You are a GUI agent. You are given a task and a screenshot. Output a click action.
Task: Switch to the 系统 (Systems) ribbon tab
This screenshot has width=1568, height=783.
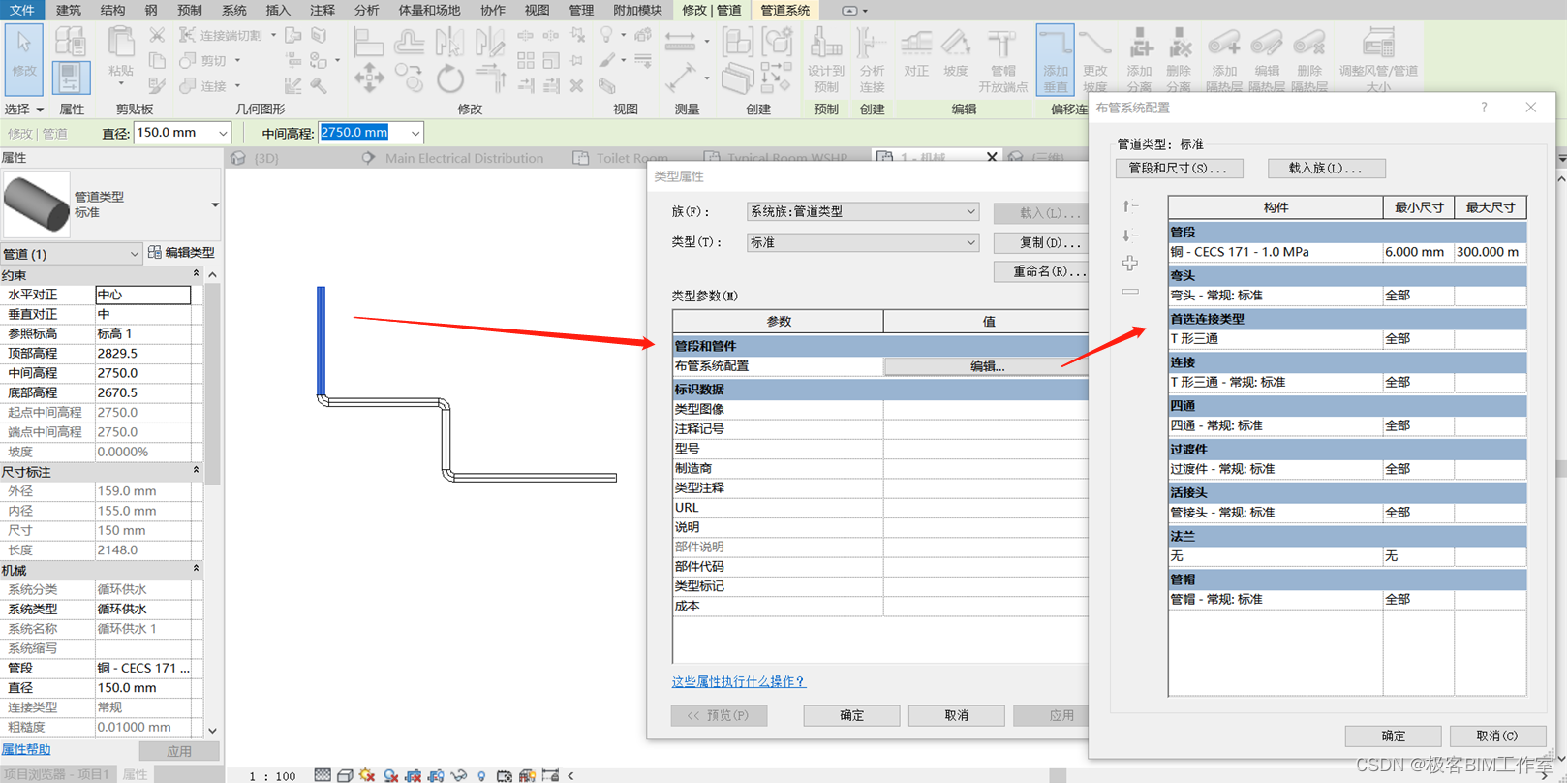(234, 10)
